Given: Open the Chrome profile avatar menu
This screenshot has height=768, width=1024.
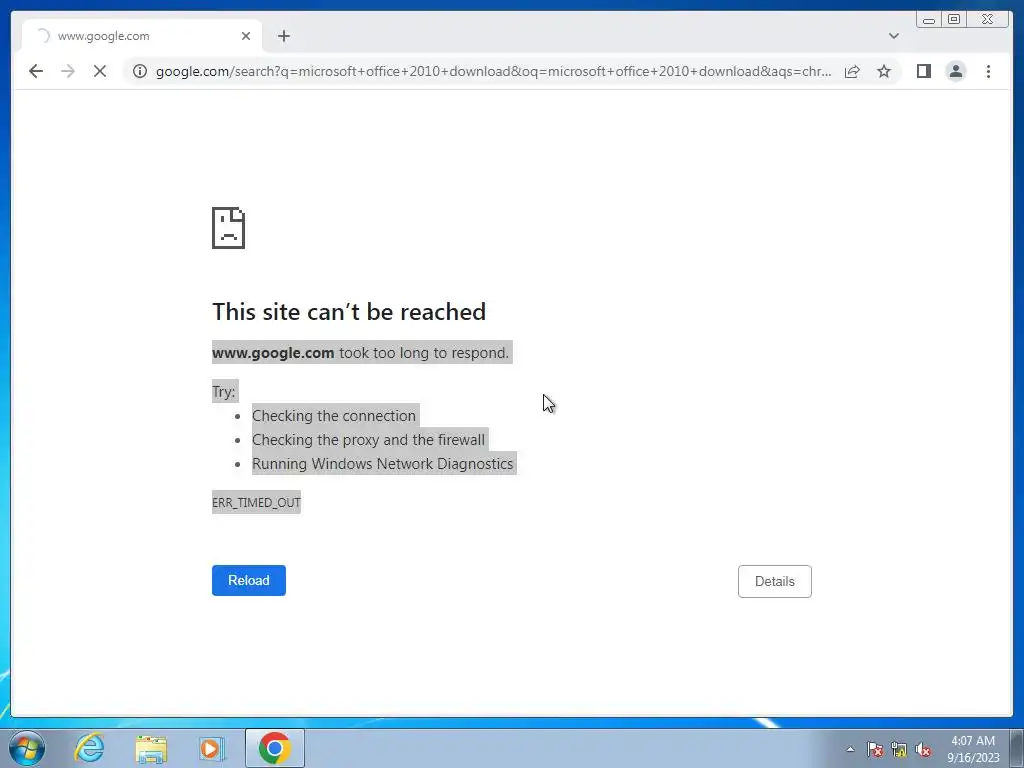Looking at the screenshot, I should click(x=955, y=71).
